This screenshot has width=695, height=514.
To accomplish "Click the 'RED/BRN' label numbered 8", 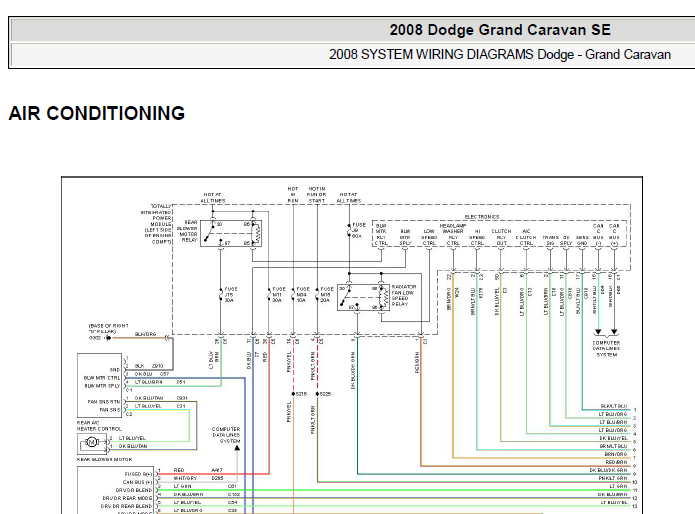I will click(617, 462).
